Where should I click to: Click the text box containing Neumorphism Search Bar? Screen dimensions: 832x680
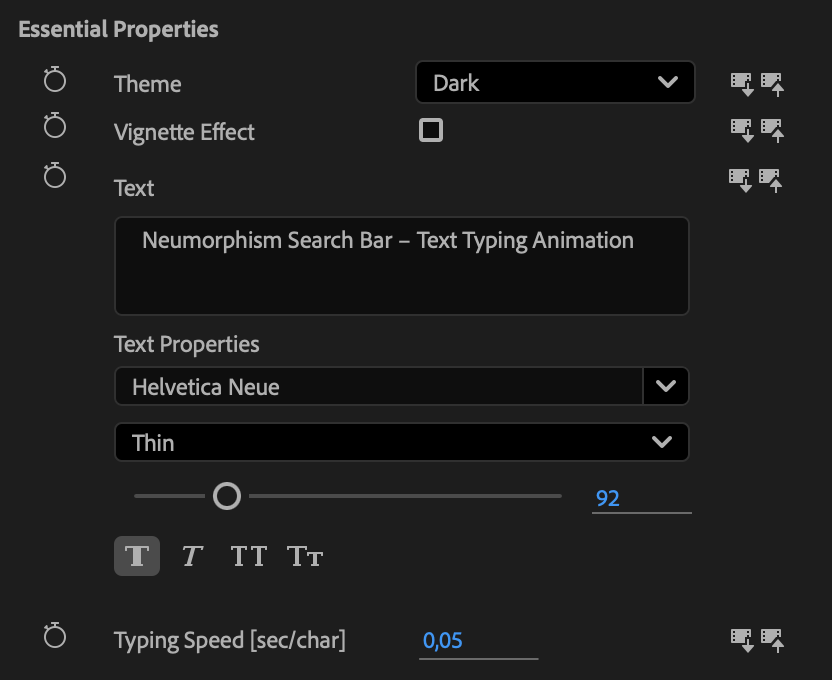(401, 266)
